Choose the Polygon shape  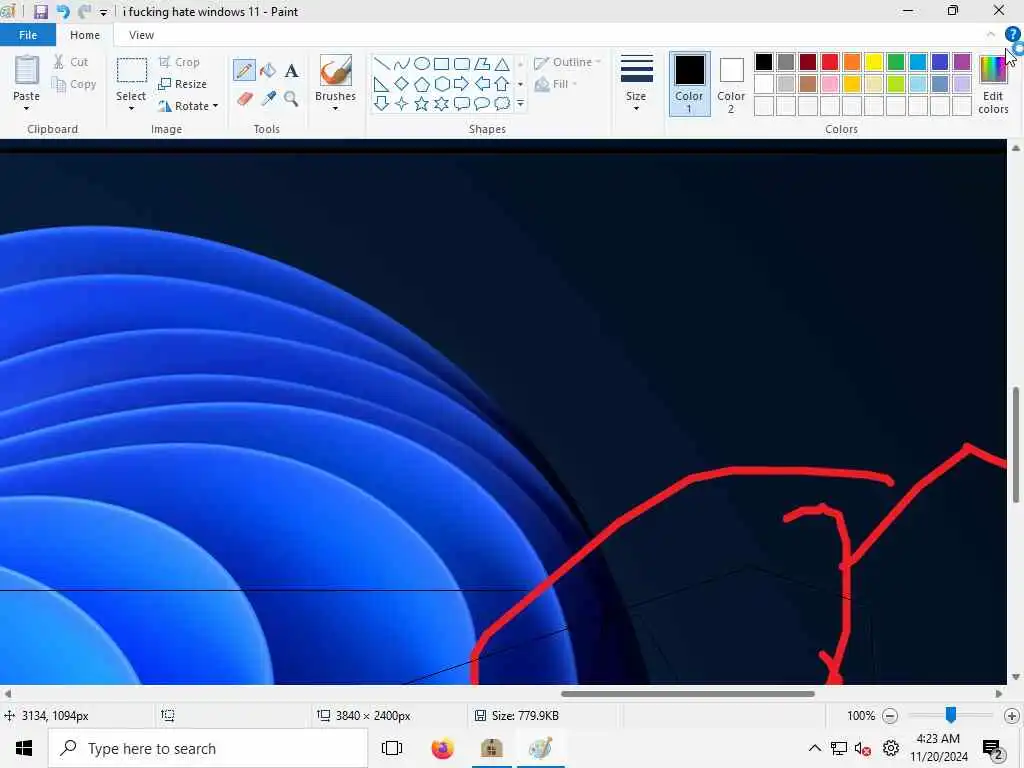pos(482,63)
